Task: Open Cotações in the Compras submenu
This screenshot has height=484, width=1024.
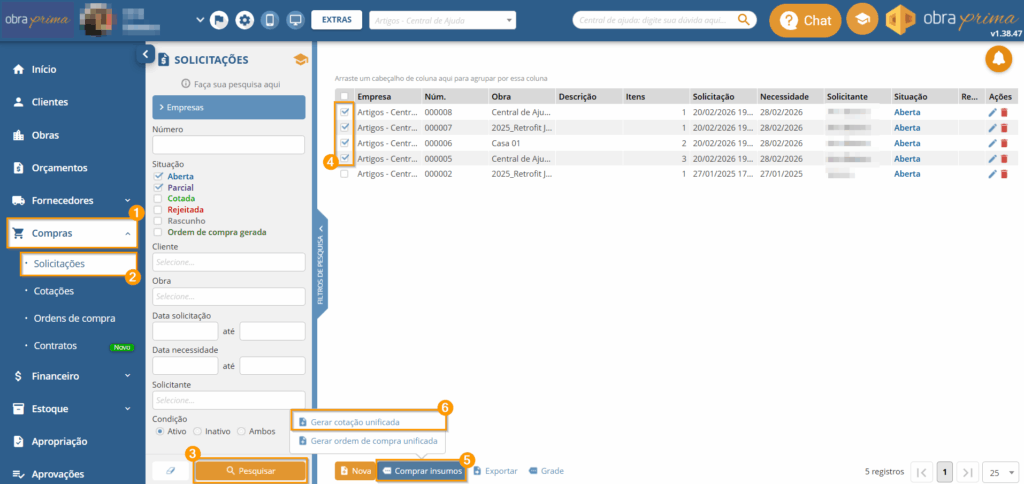Action: (x=54, y=291)
